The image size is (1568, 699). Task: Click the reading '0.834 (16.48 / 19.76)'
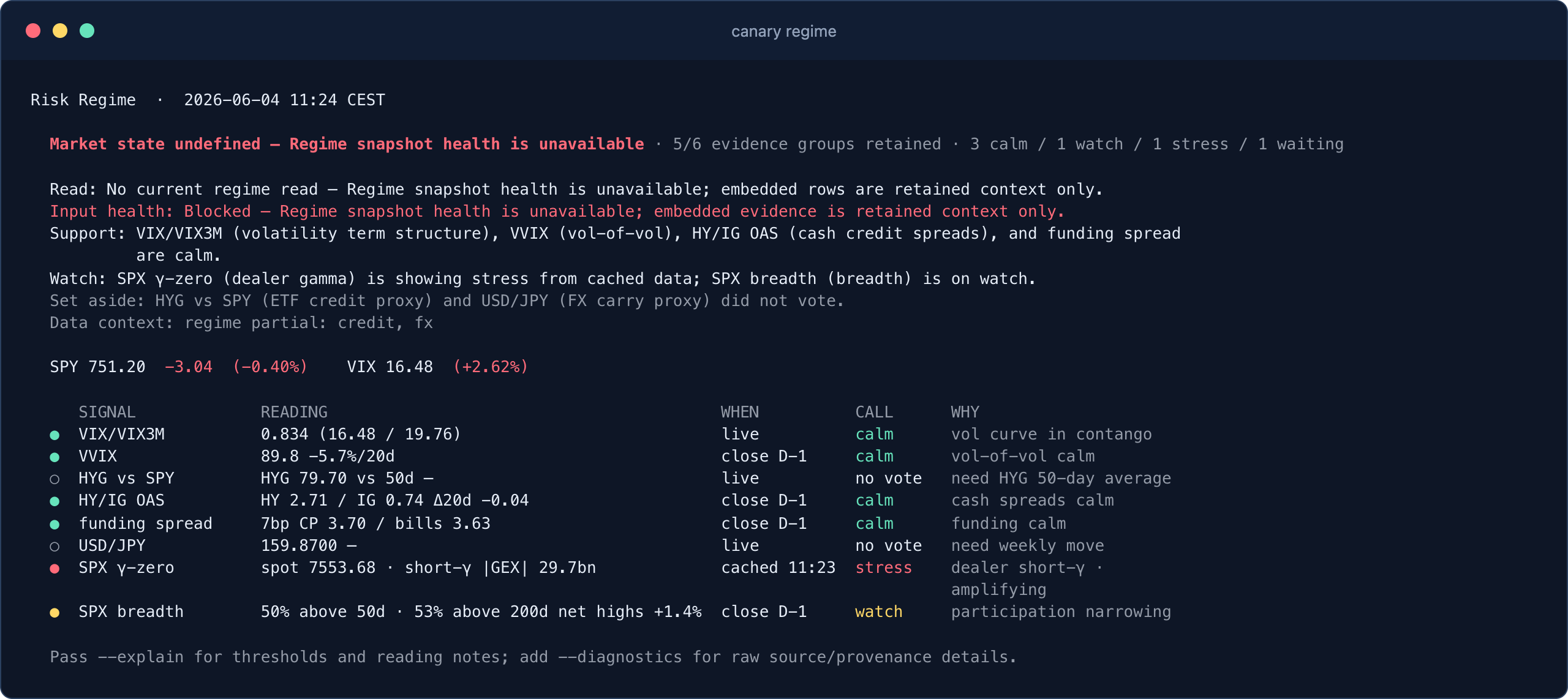[x=361, y=434]
